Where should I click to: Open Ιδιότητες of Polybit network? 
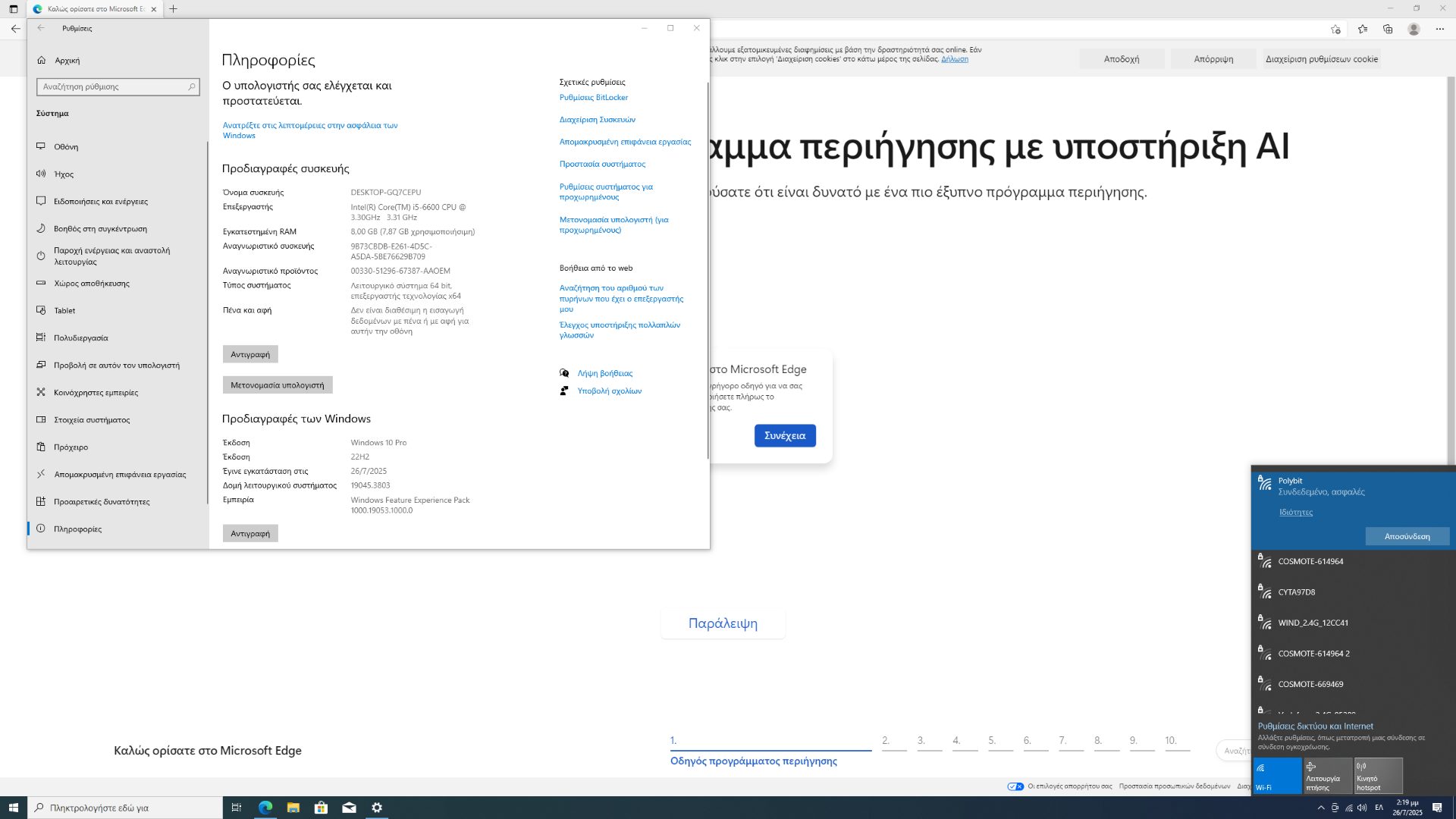pos(1295,512)
